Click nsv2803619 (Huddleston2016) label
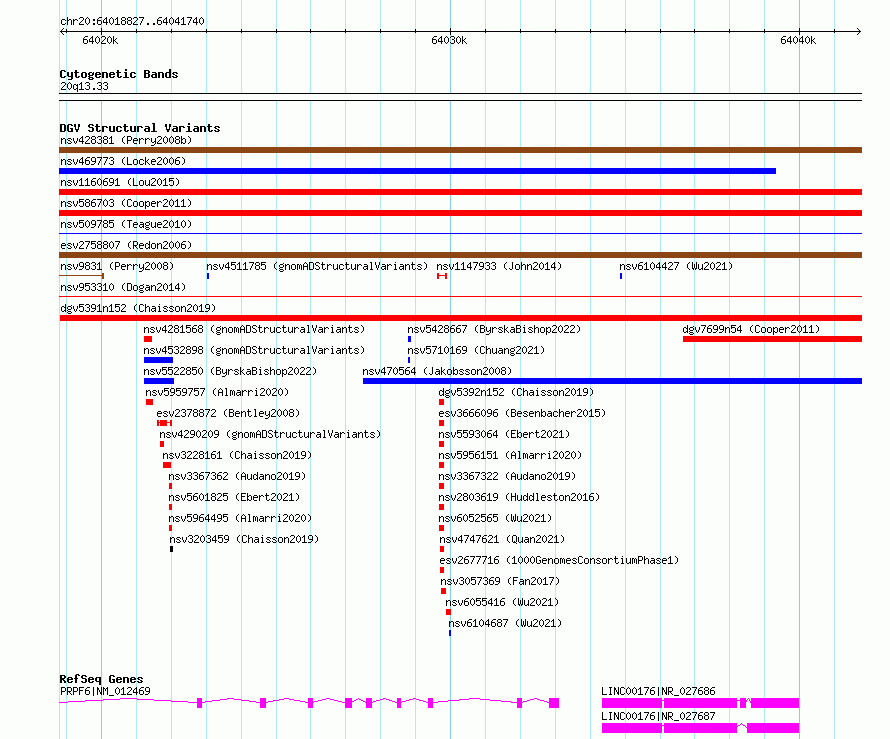Viewport: 890px width, 739px height. (519, 497)
